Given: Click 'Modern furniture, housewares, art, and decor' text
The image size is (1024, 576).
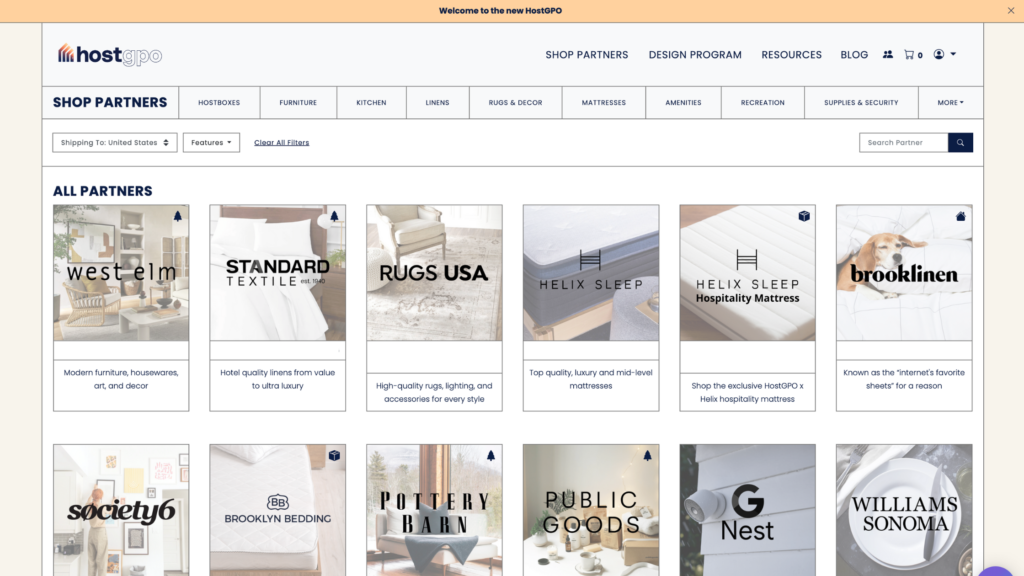Looking at the screenshot, I should coord(121,379).
